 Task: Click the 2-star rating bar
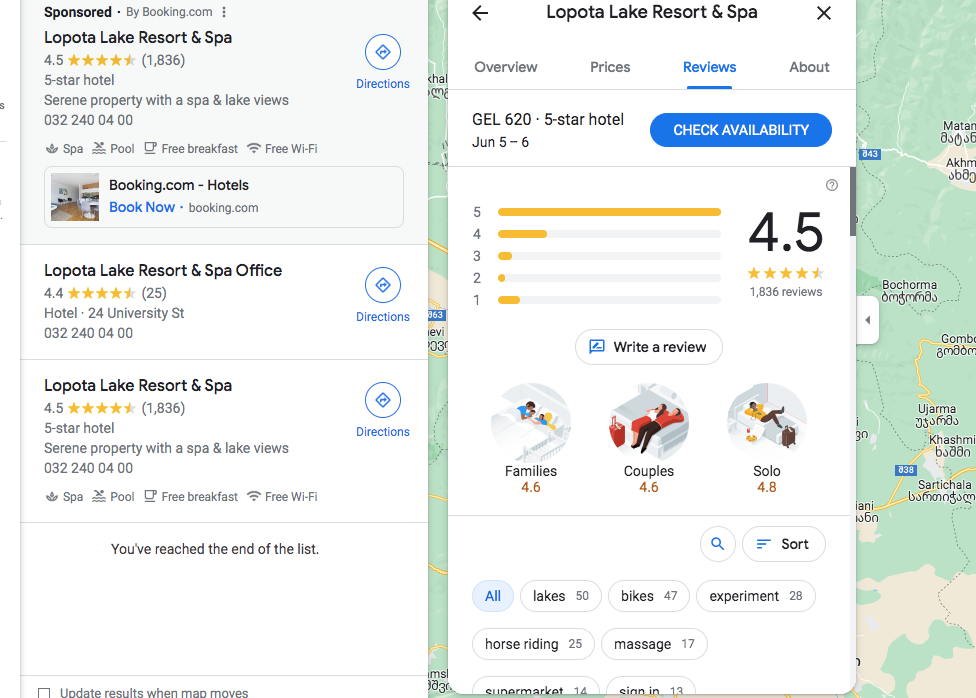click(609, 278)
